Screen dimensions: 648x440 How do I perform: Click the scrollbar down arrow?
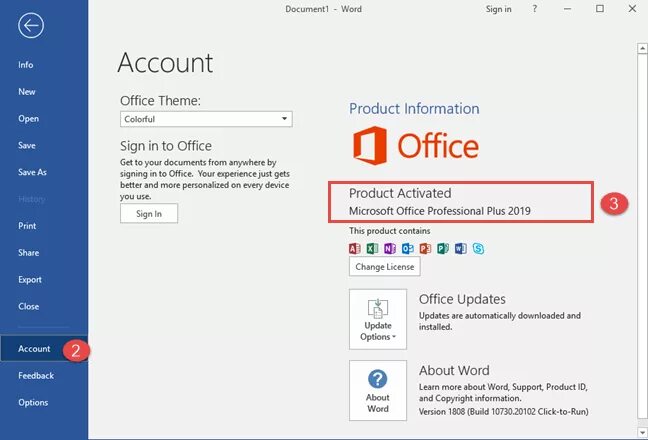click(x=642, y=433)
